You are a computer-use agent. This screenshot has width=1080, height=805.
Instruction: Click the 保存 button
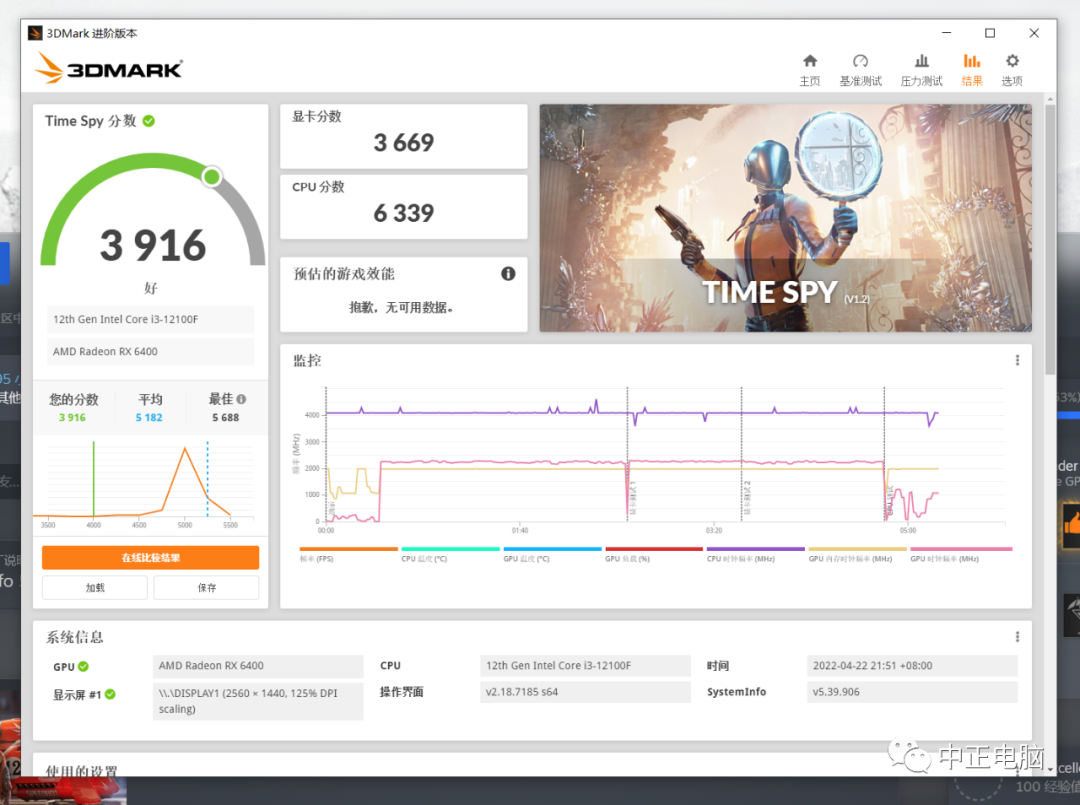tap(207, 587)
